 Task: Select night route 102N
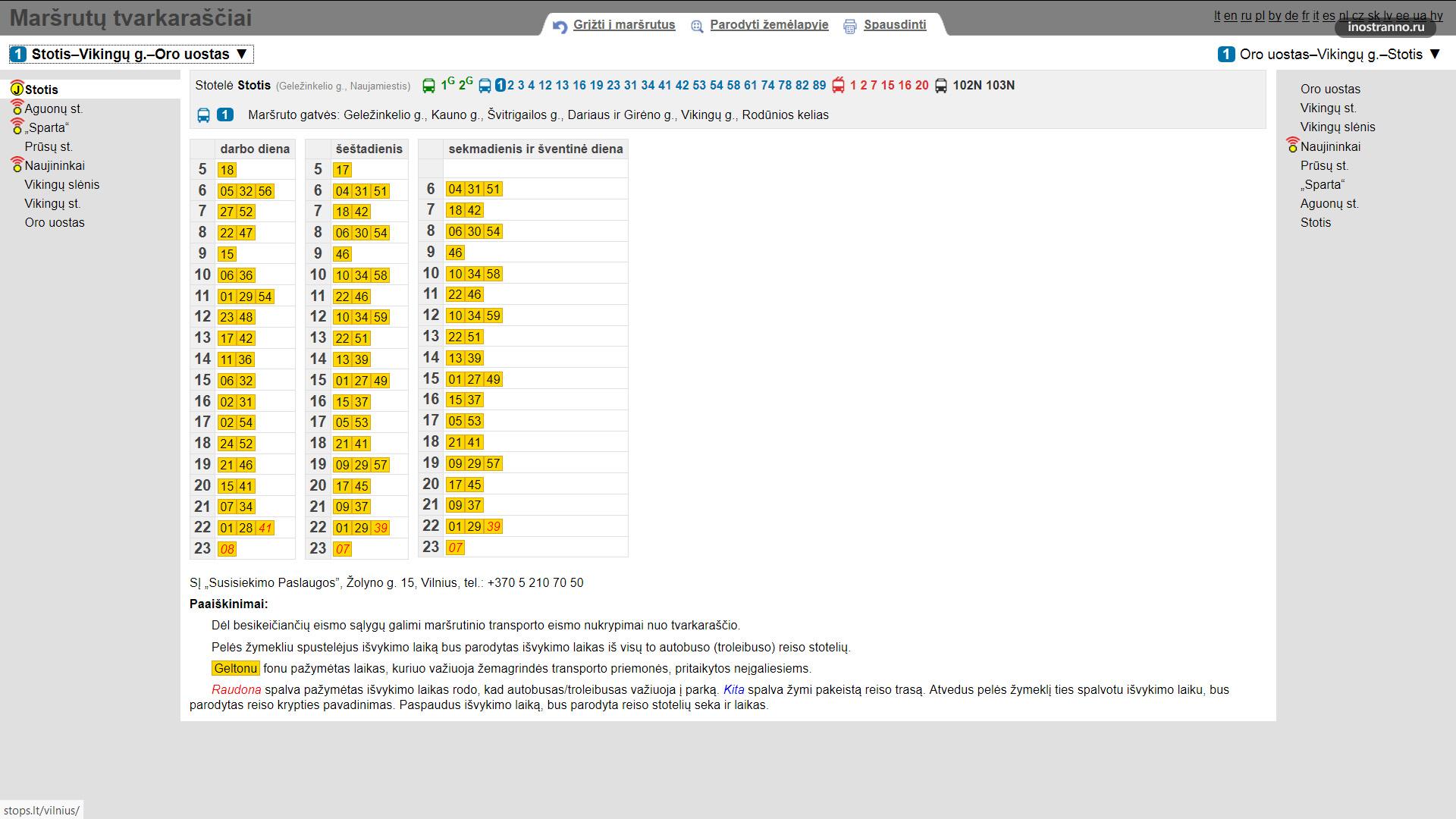point(967,86)
